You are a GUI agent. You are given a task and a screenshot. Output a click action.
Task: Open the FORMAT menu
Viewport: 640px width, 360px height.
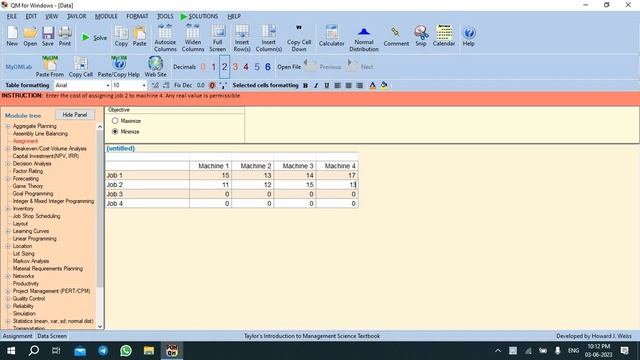137,16
